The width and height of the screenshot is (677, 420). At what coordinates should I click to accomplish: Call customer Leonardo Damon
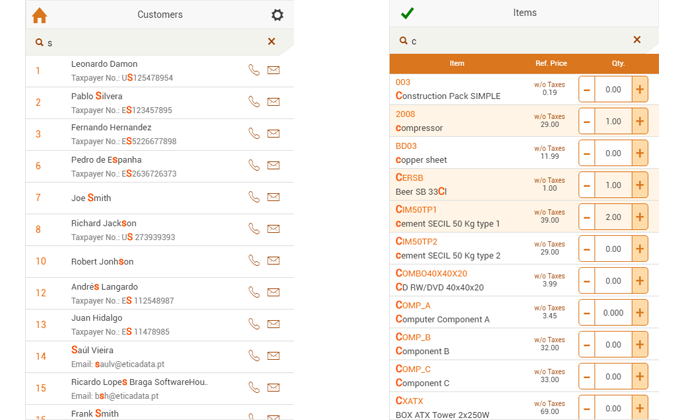click(254, 70)
